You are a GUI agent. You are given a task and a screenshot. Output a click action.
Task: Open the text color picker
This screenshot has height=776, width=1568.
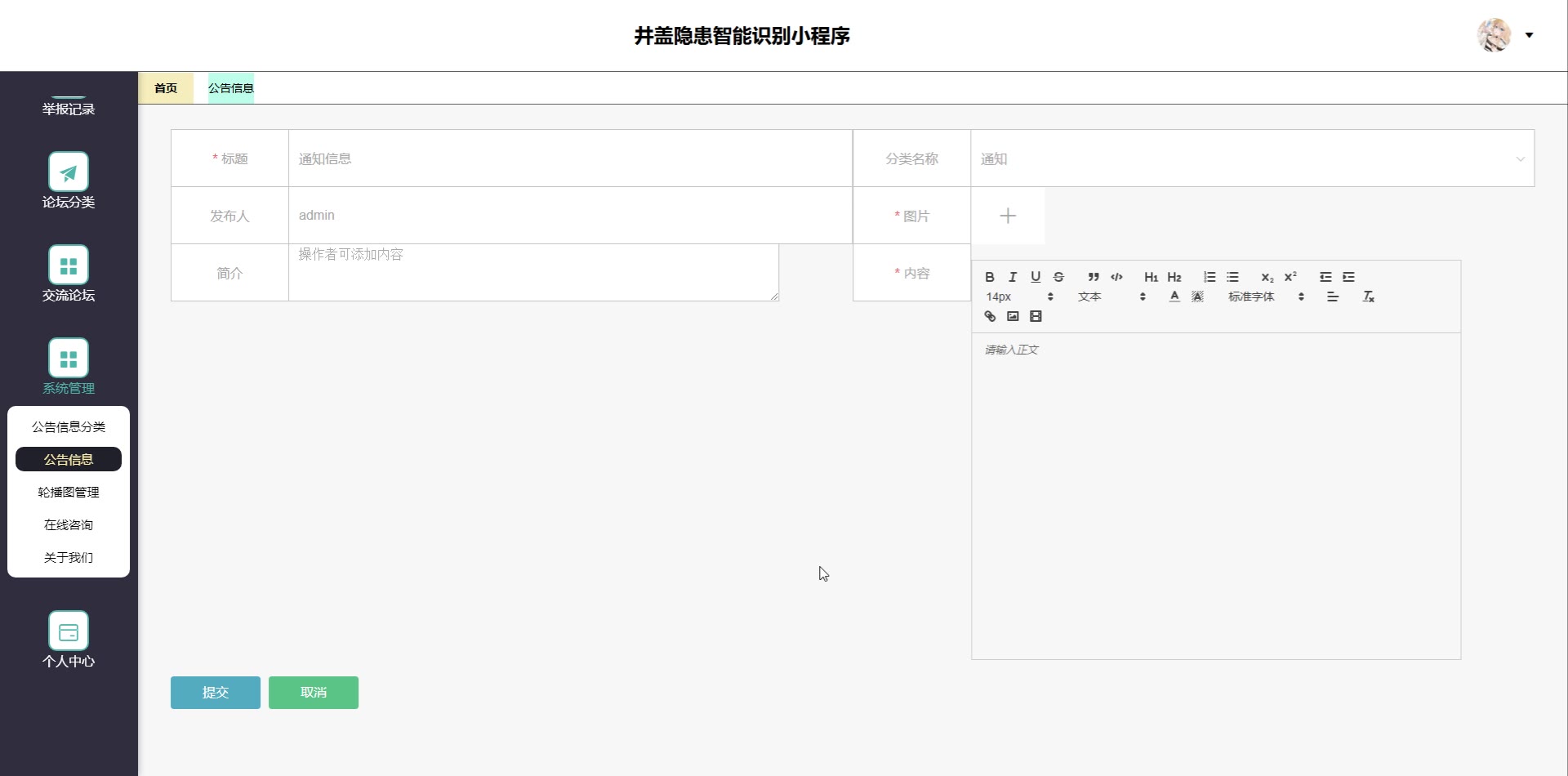1174,297
